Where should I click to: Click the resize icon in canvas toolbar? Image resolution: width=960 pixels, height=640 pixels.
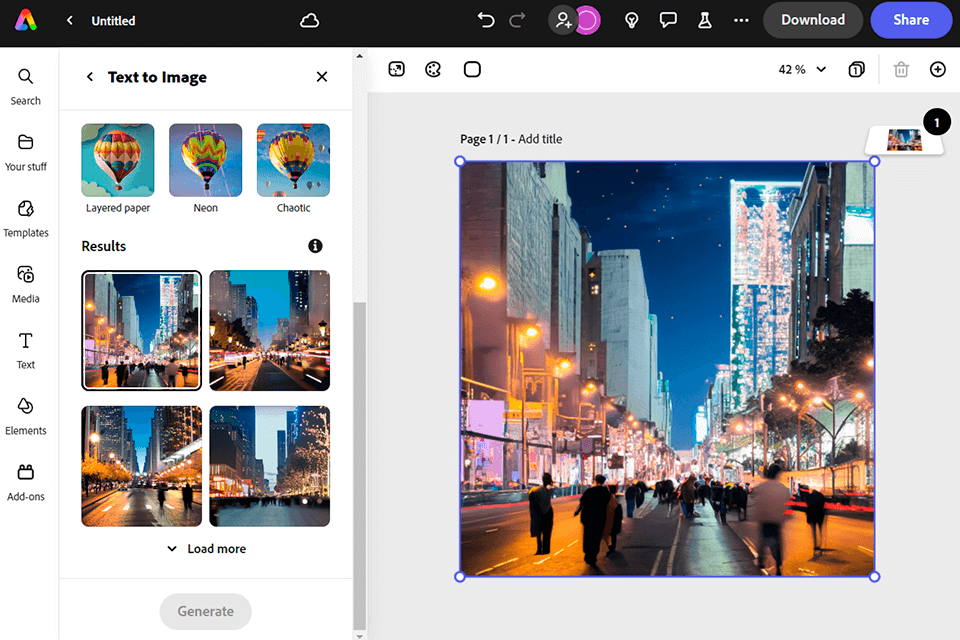coord(396,69)
